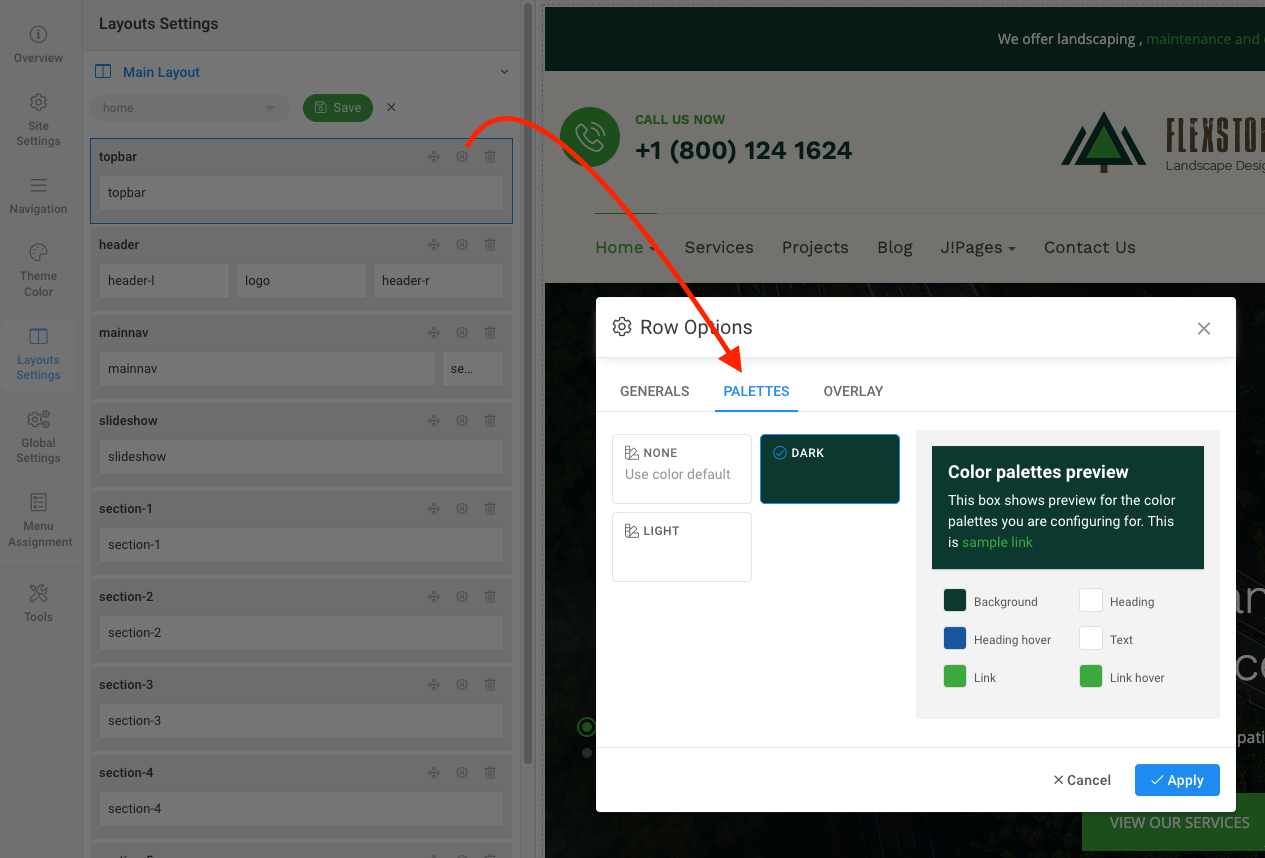Image resolution: width=1265 pixels, height=858 pixels.
Task: Pick the Text color swatch
Action: click(1091, 638)
